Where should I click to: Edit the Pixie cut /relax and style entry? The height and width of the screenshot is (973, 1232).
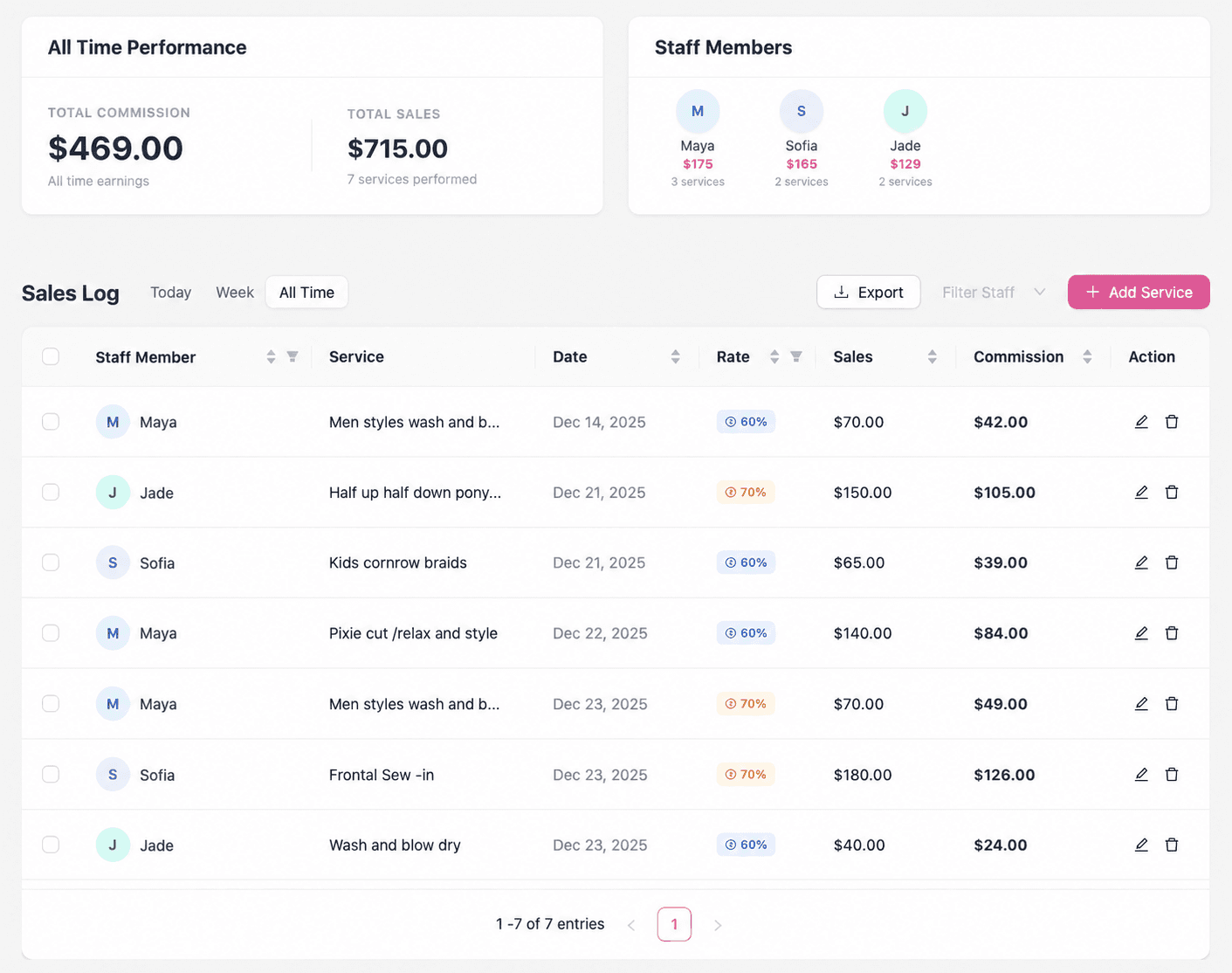(x=1141, y=633)
